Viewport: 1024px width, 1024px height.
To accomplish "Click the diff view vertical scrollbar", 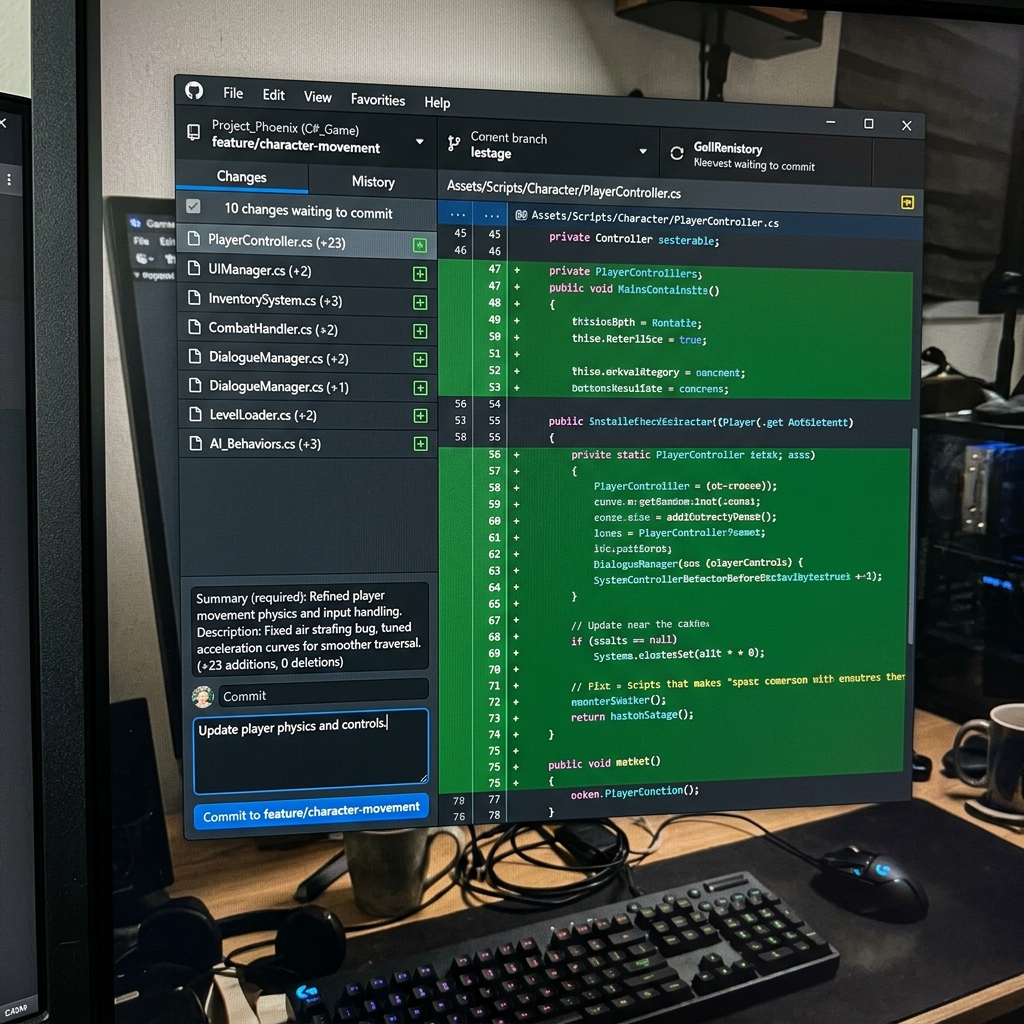I will tap(914, 536).
